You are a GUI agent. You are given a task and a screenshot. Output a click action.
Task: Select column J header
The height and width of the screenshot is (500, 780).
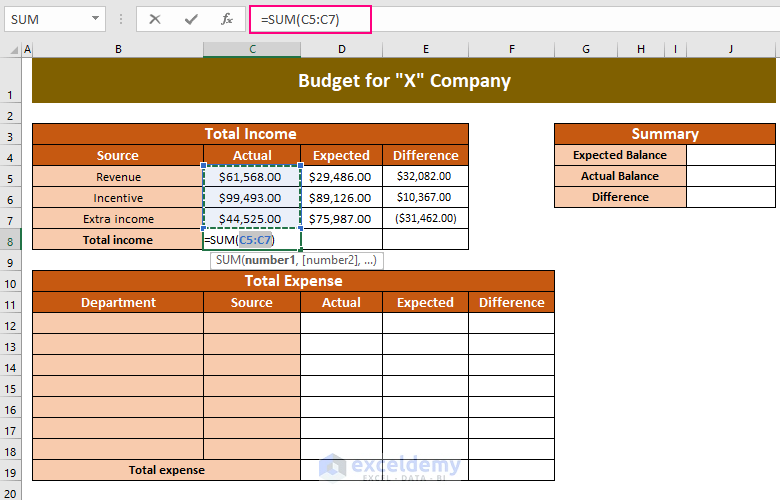731,49
